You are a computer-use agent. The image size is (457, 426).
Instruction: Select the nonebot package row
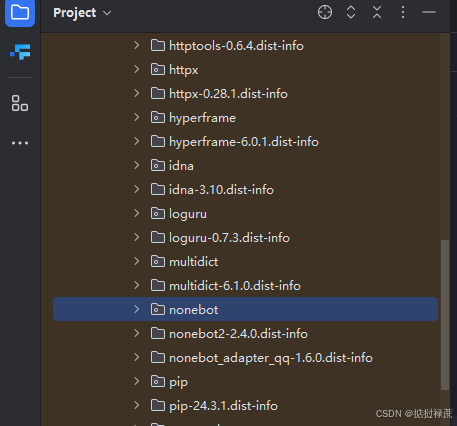point(245,309)
